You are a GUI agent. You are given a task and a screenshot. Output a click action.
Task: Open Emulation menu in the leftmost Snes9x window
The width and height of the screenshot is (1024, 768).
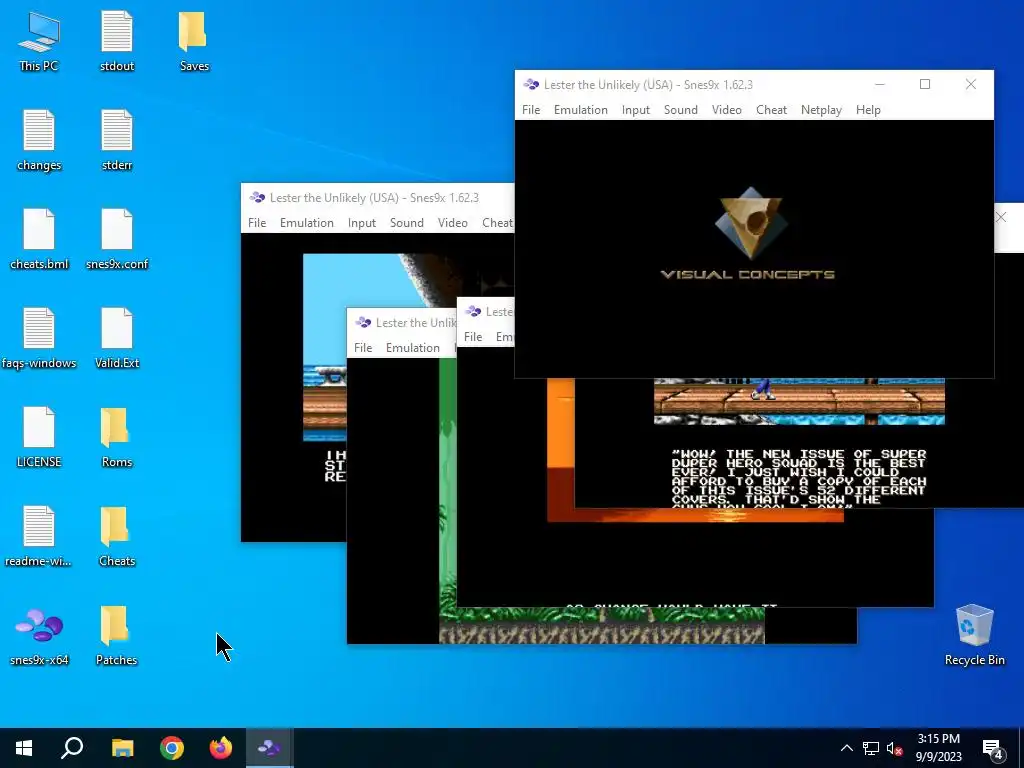point(306,223)
